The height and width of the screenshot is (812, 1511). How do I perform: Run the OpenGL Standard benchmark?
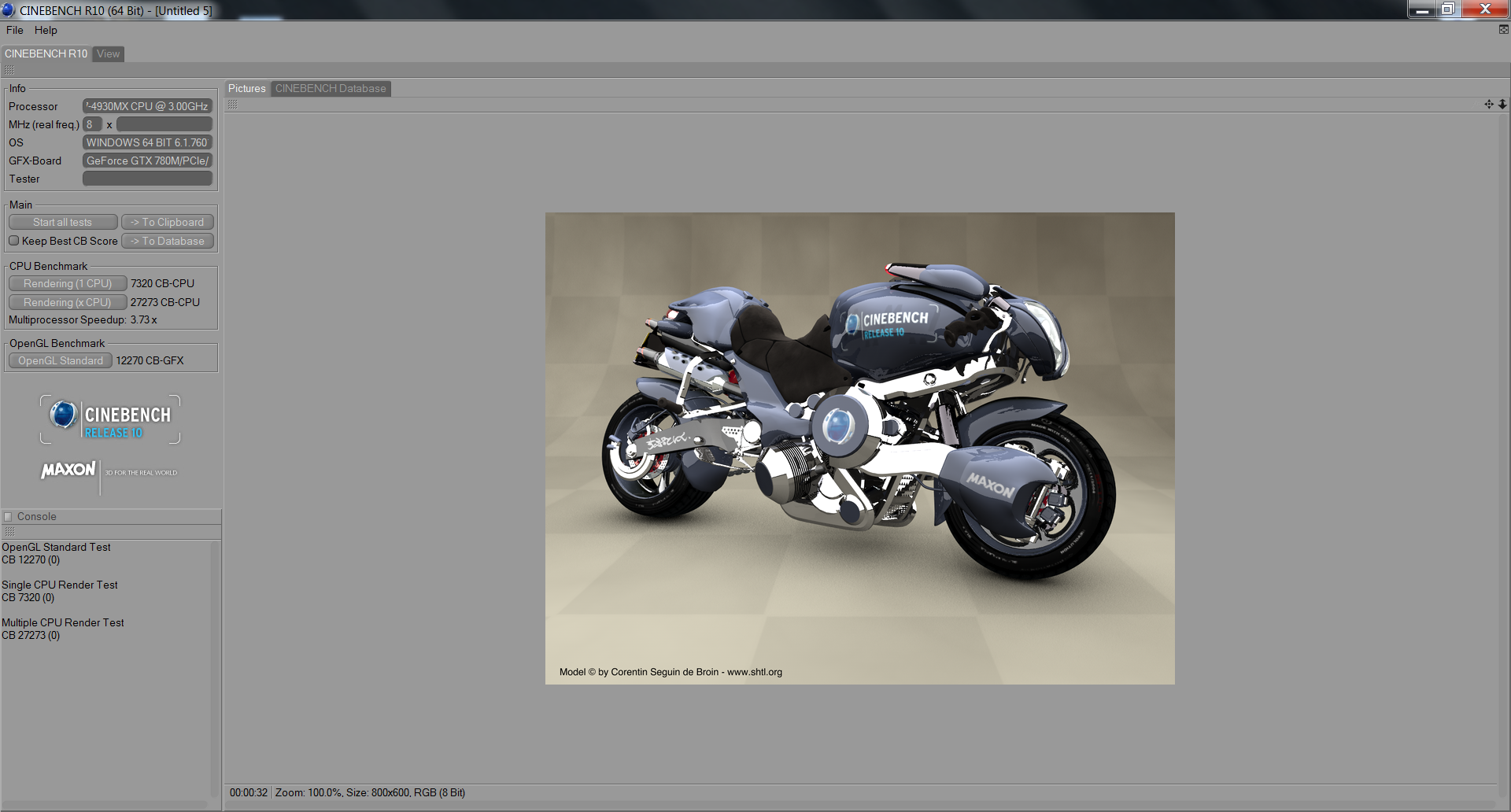click(x=61, y=360)
